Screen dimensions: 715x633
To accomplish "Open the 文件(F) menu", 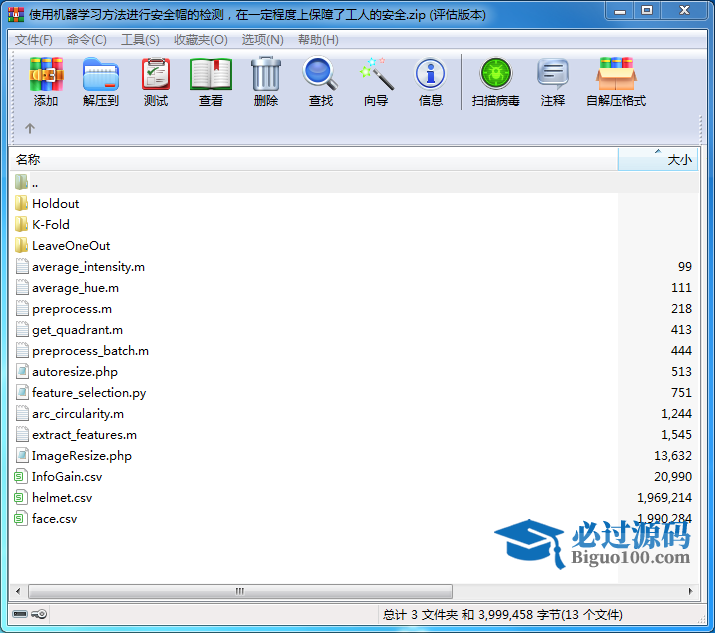I will click(34, 40).
